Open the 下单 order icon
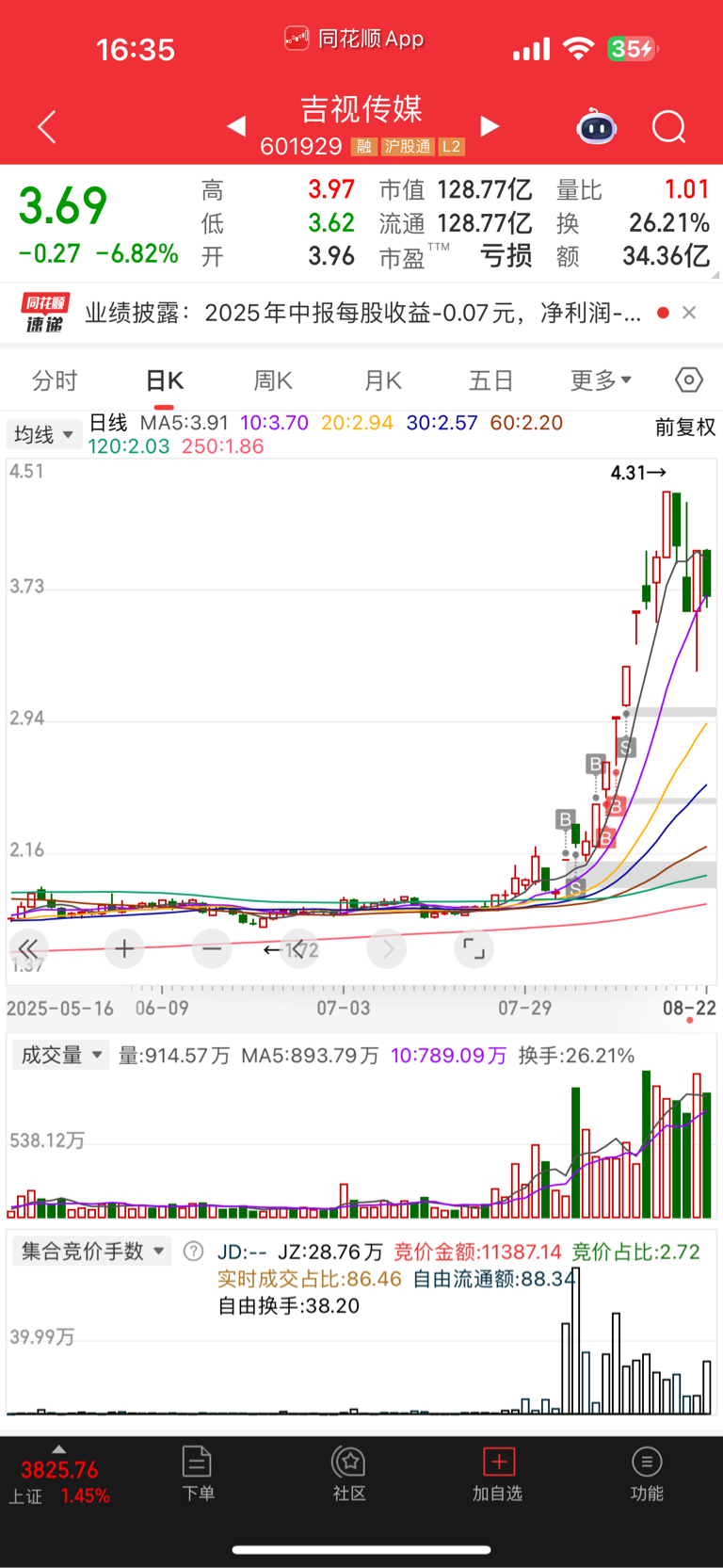The width and height of the screenshot is (723, 1568). (x=198, y=1474)
